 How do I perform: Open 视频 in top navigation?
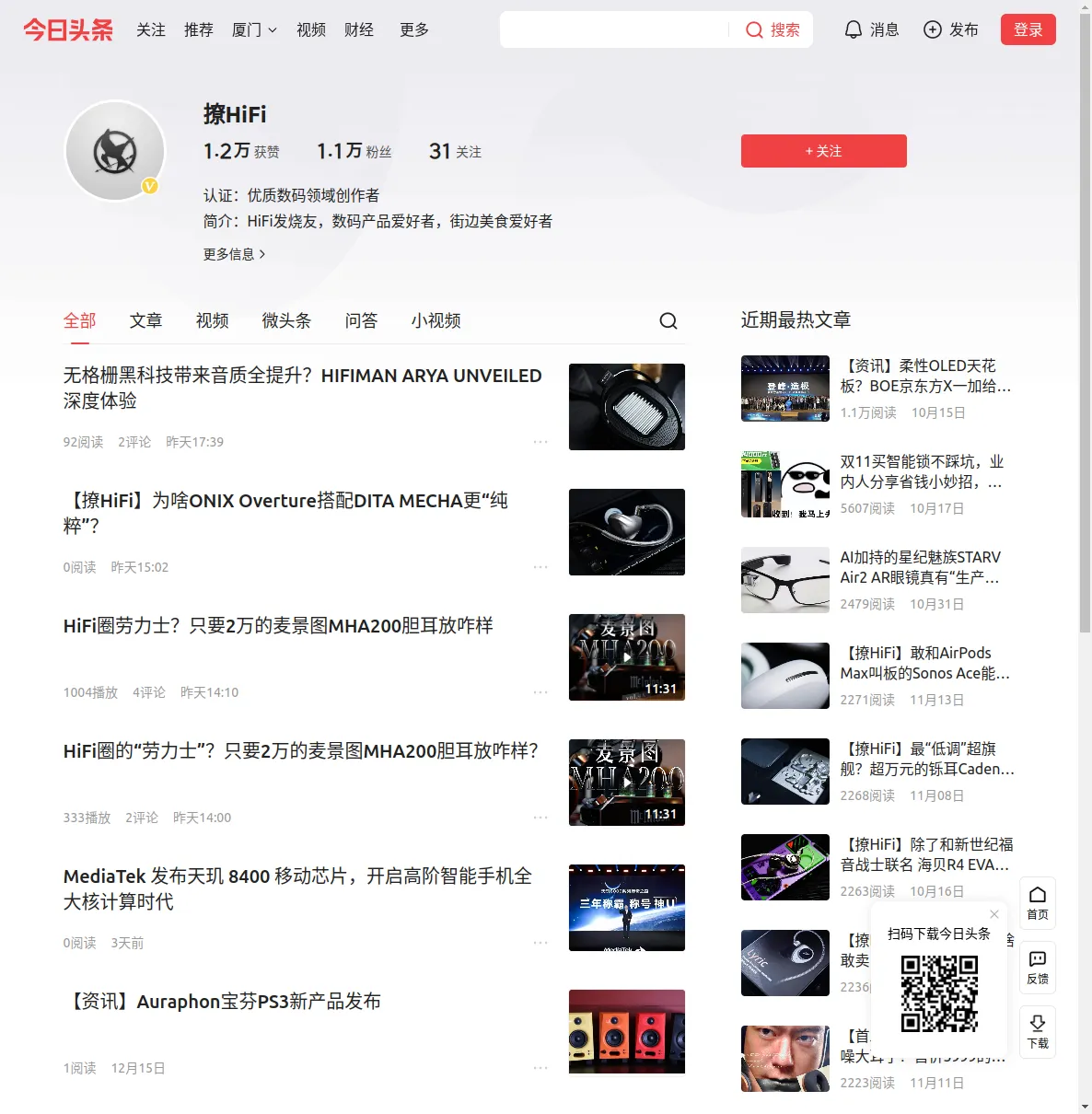[311, 29]
